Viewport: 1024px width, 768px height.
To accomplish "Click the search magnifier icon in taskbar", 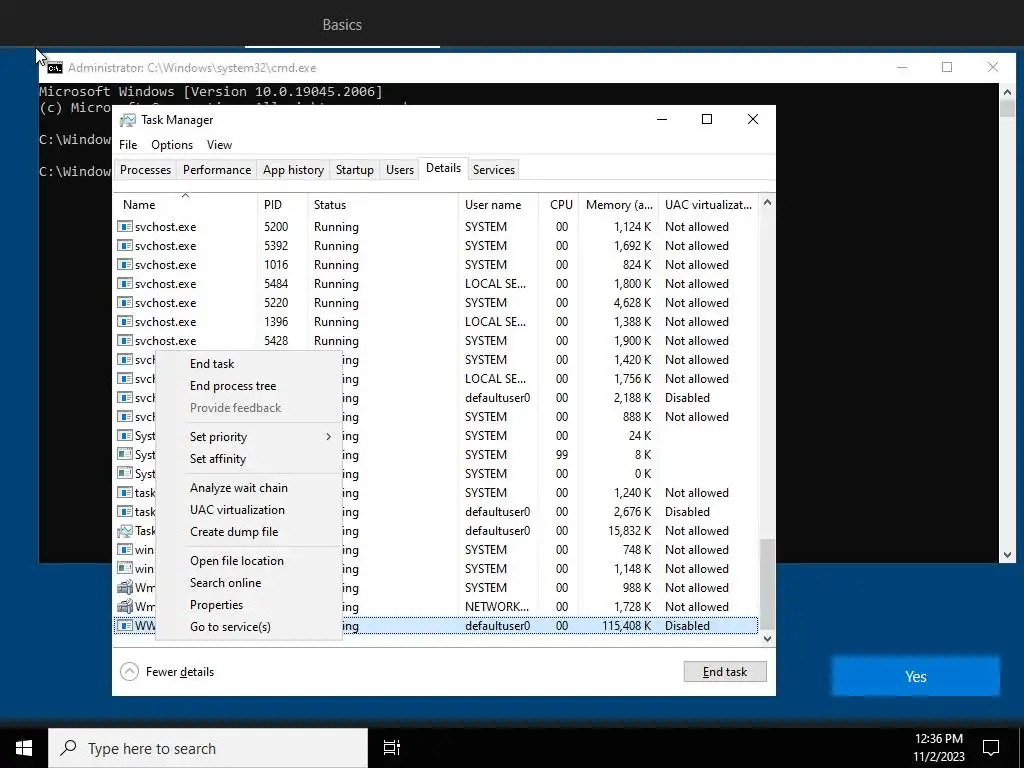I will point(69,748).
